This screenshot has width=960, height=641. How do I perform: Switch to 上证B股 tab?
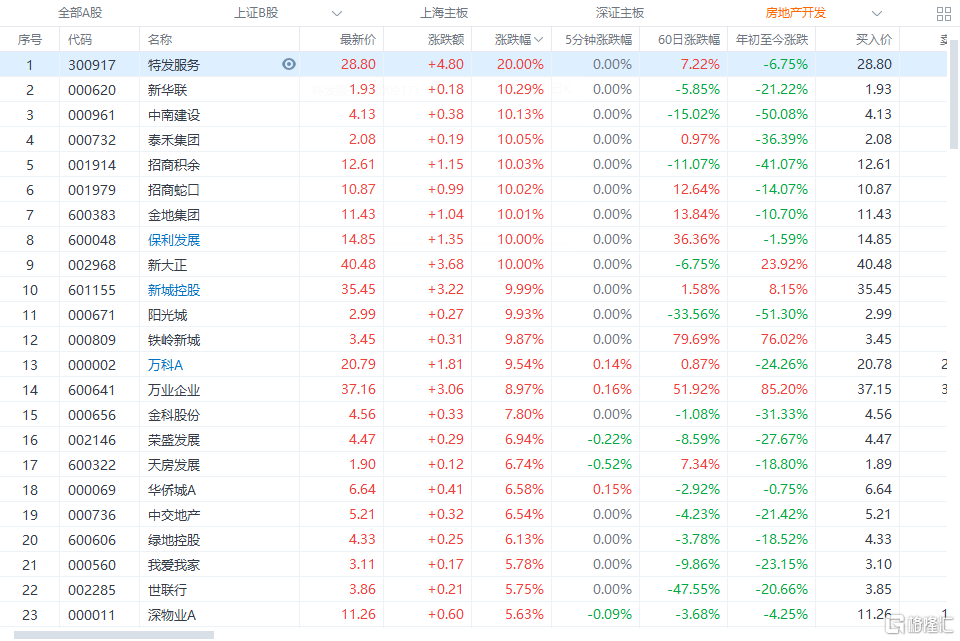tap(256, 13)
